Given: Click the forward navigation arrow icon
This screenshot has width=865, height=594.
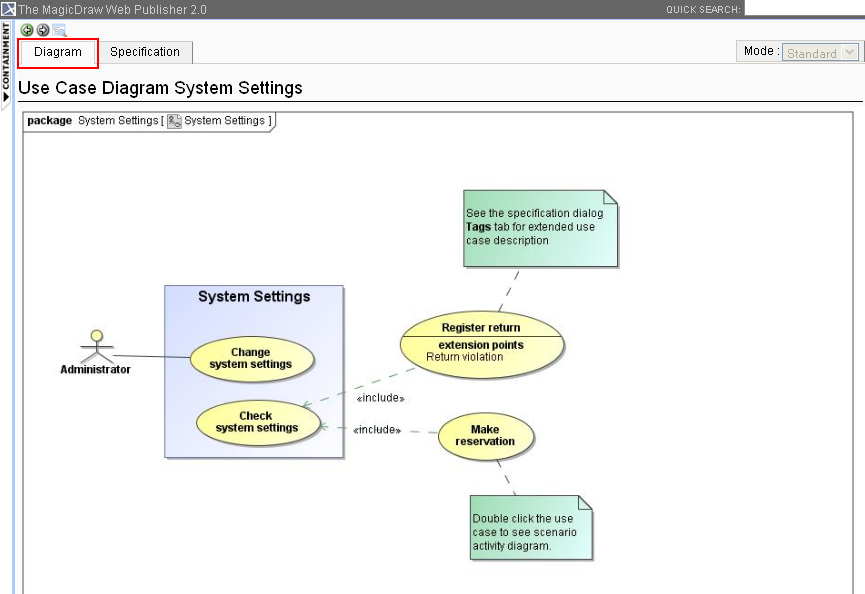Looking at the screenshot, I should coord(43,30).
